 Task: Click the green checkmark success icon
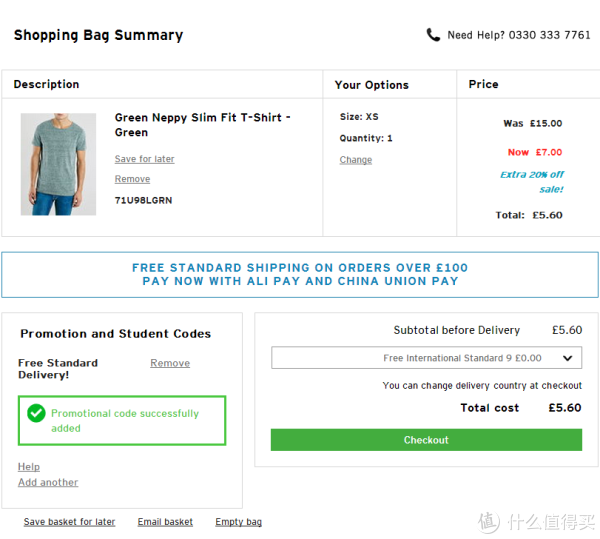pyautogui.click(x=36, y=413)
